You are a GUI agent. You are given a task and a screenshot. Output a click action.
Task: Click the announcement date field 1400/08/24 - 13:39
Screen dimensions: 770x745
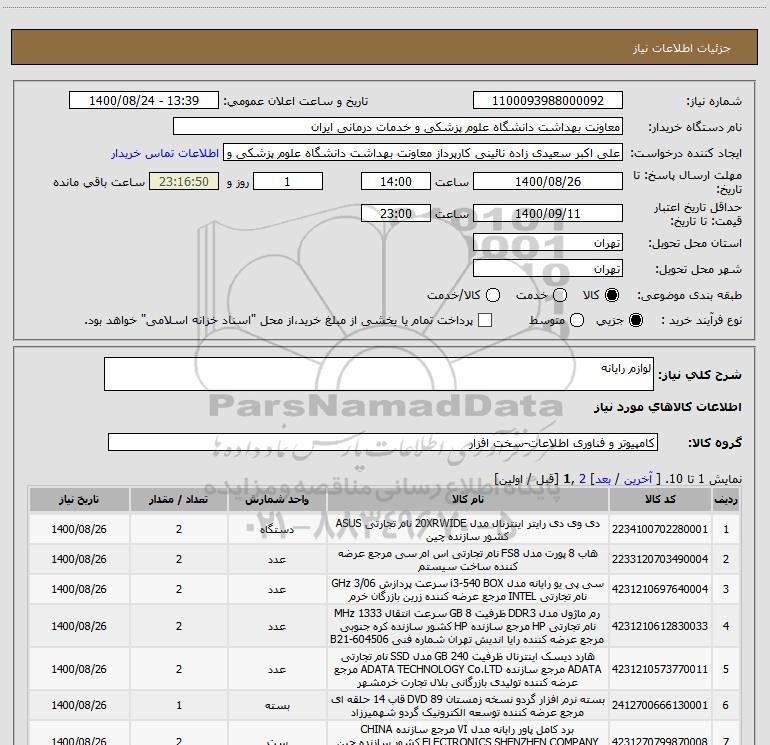pos(144,101)
